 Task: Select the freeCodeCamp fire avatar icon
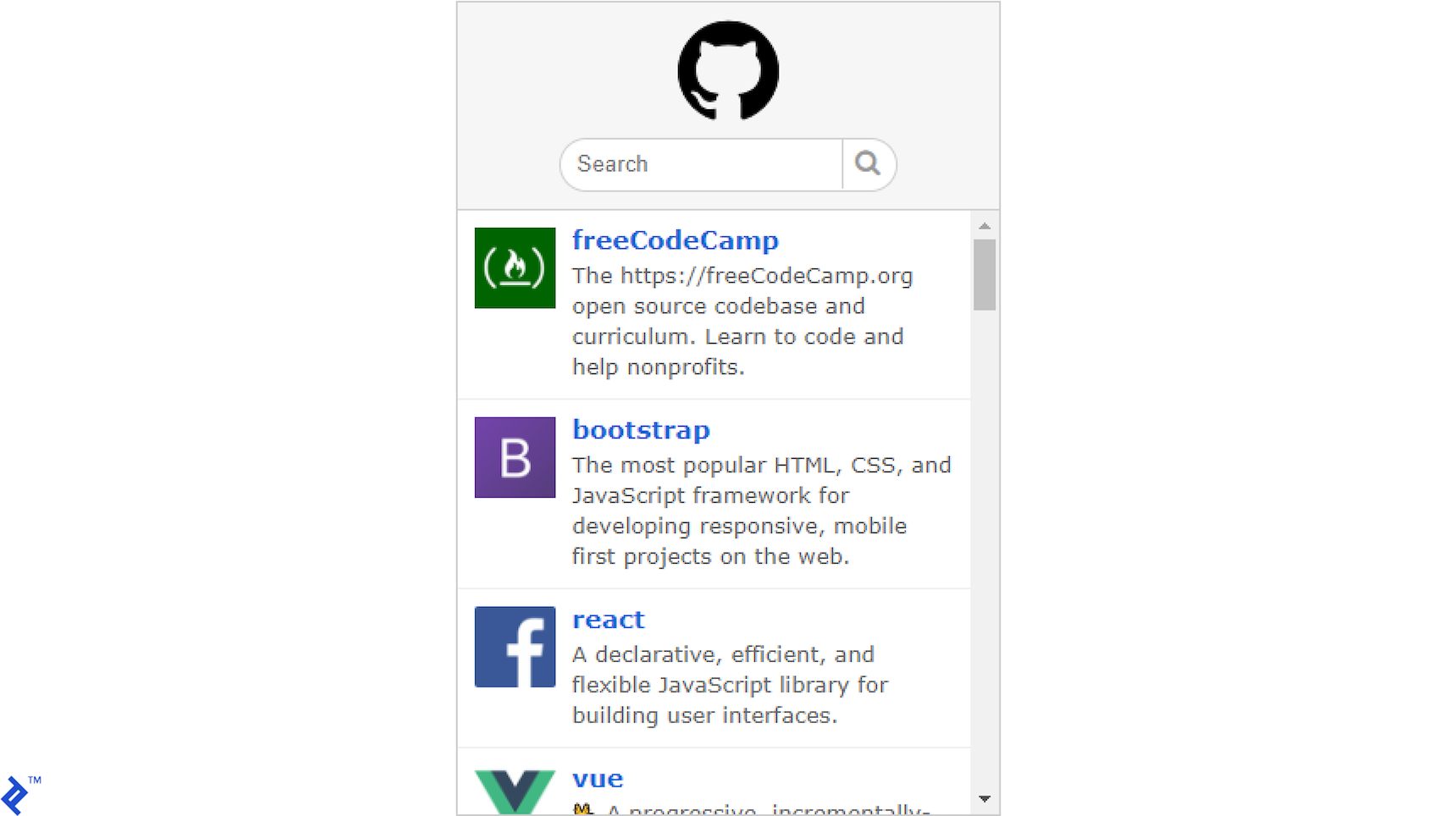pyautogui.click(x=514, y=267)
